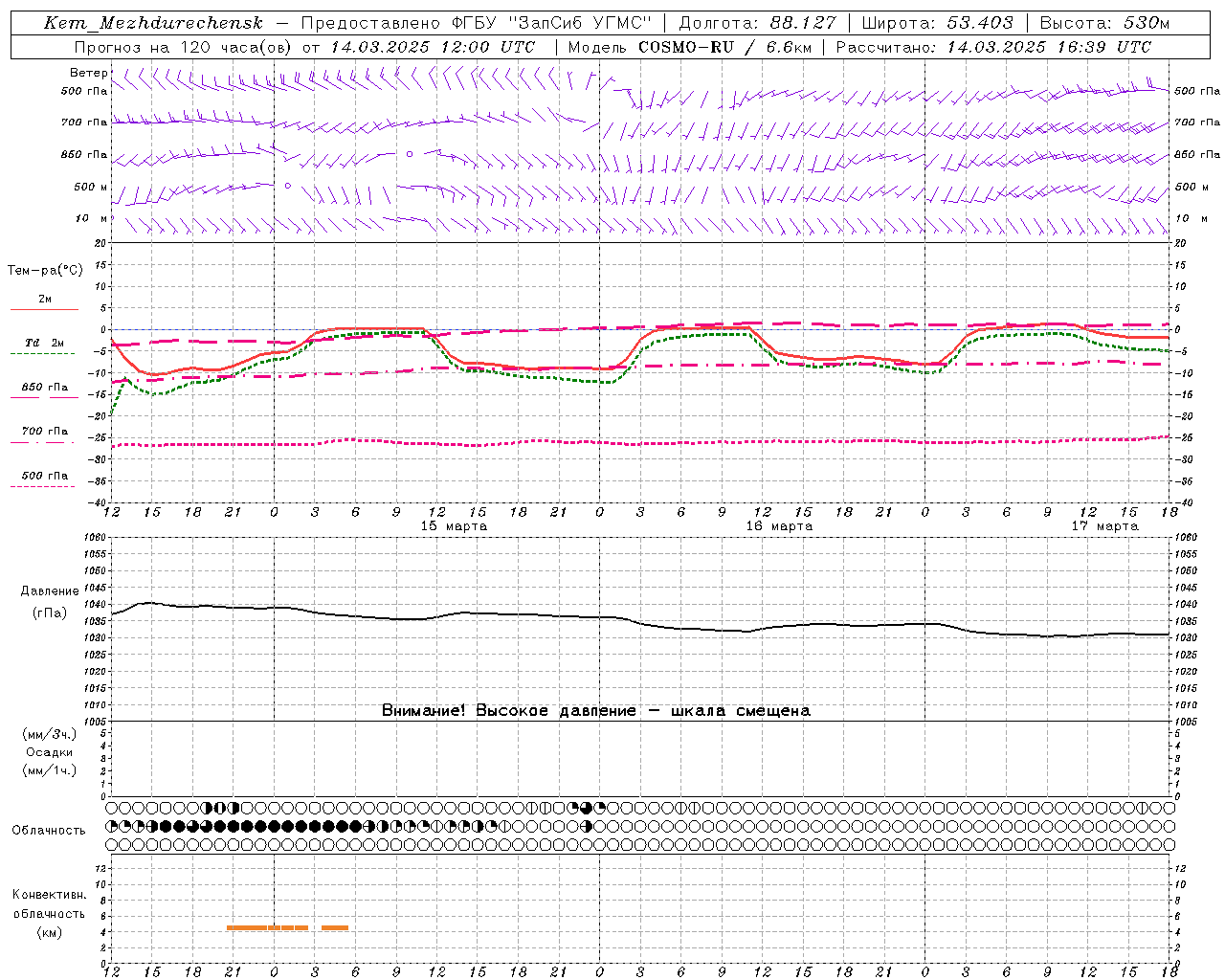Click the 'Рассчитано: 14.03.2025 16:39 UTC' timestamp

coord(993,47)
